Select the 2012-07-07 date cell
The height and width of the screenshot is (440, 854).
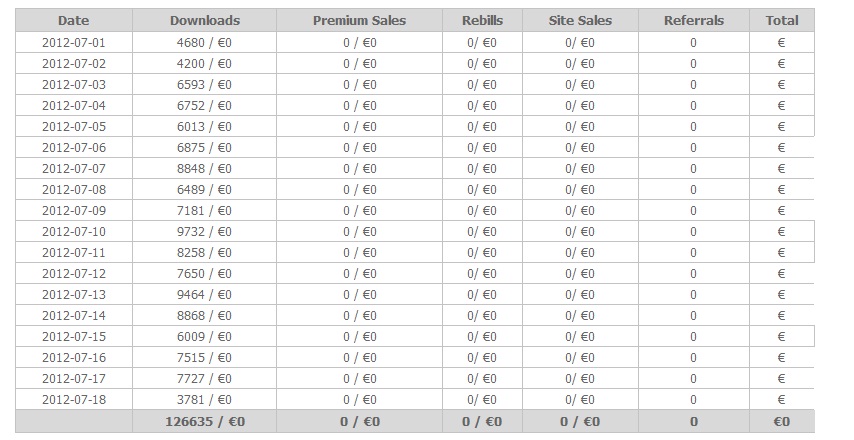click(x=73, y=169)
